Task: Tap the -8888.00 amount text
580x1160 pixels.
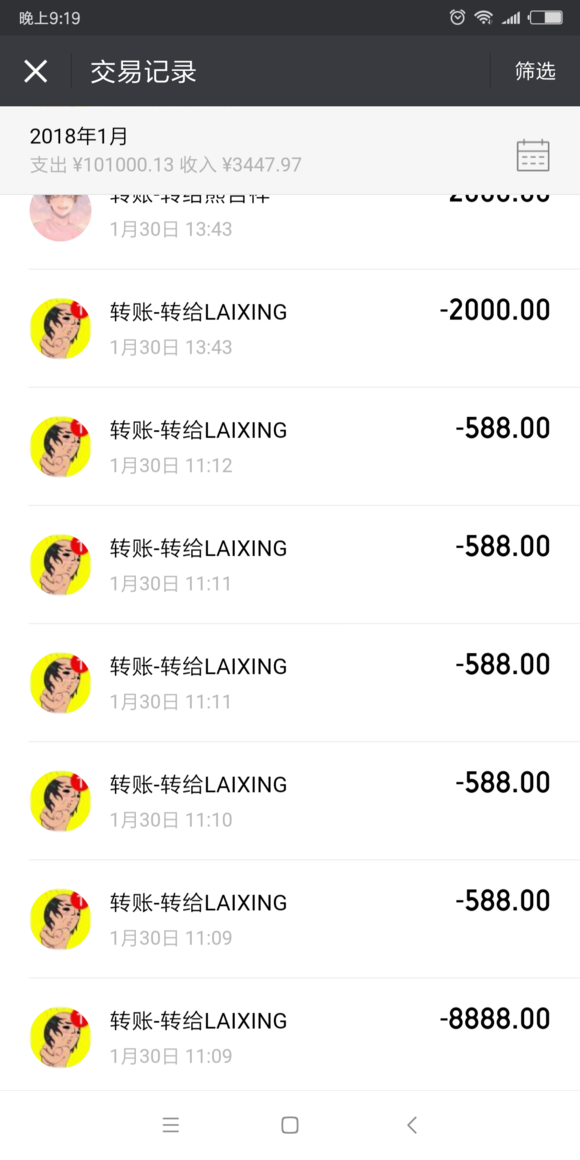Action: (495, 1019)
